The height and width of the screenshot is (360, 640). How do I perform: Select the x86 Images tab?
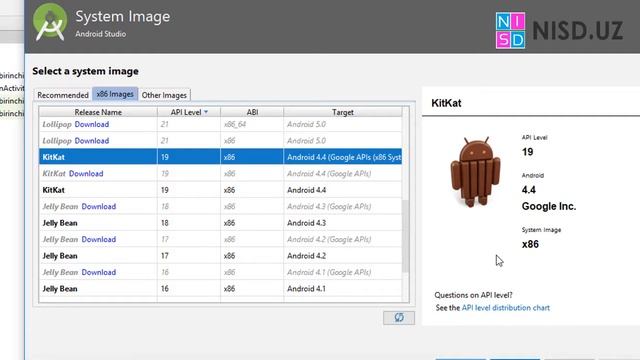tap(115, 94)
